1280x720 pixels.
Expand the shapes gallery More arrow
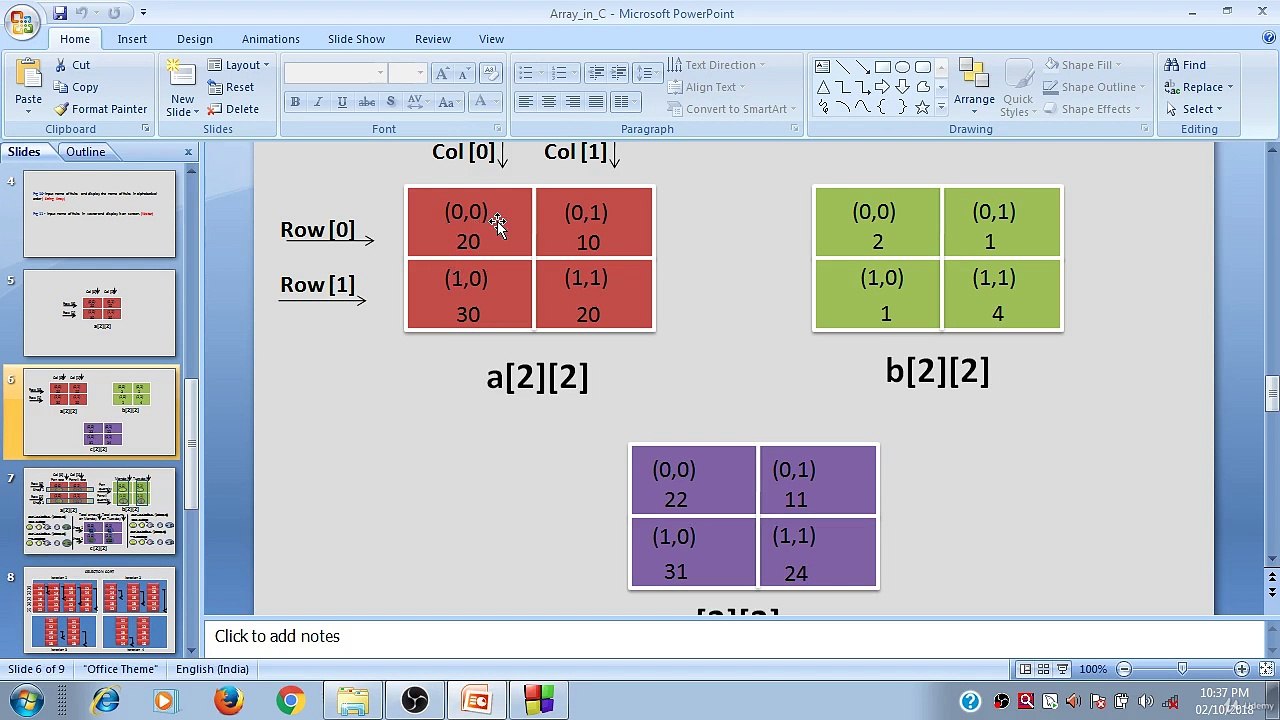941,107
